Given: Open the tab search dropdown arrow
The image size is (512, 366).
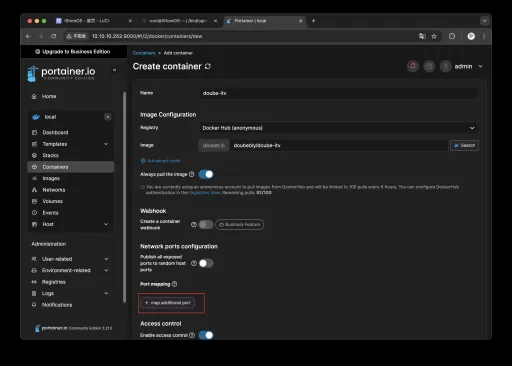Looking at the screenshot, I should point(484,21).
